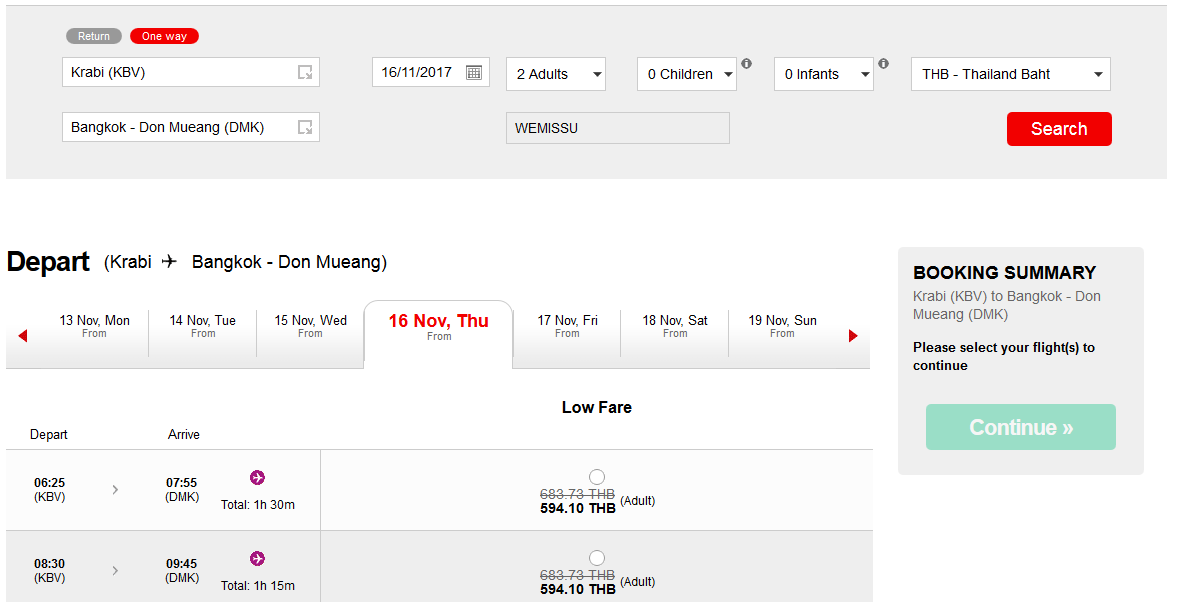Viewport: 1191px width, 602px height.
Task: Click the Continue button in the Booking Summary
Action: pyautogui.click(x=1020, y=427)
